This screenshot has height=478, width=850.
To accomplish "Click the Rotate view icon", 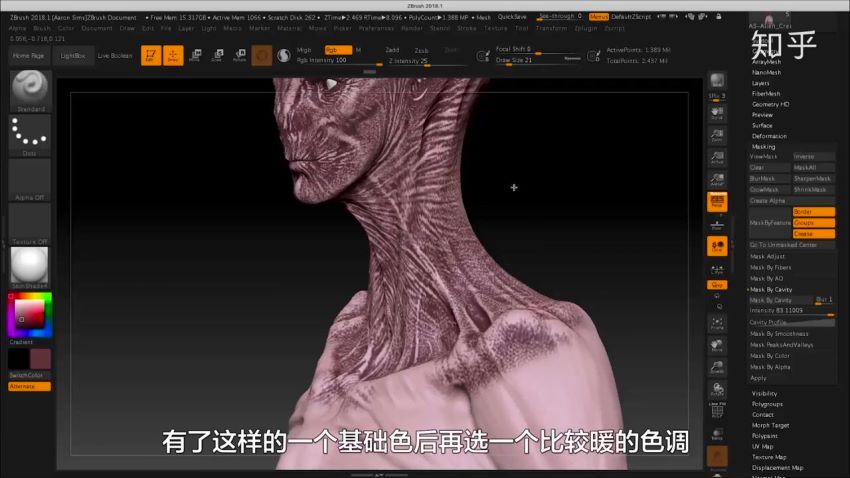I will coord(717,389).
